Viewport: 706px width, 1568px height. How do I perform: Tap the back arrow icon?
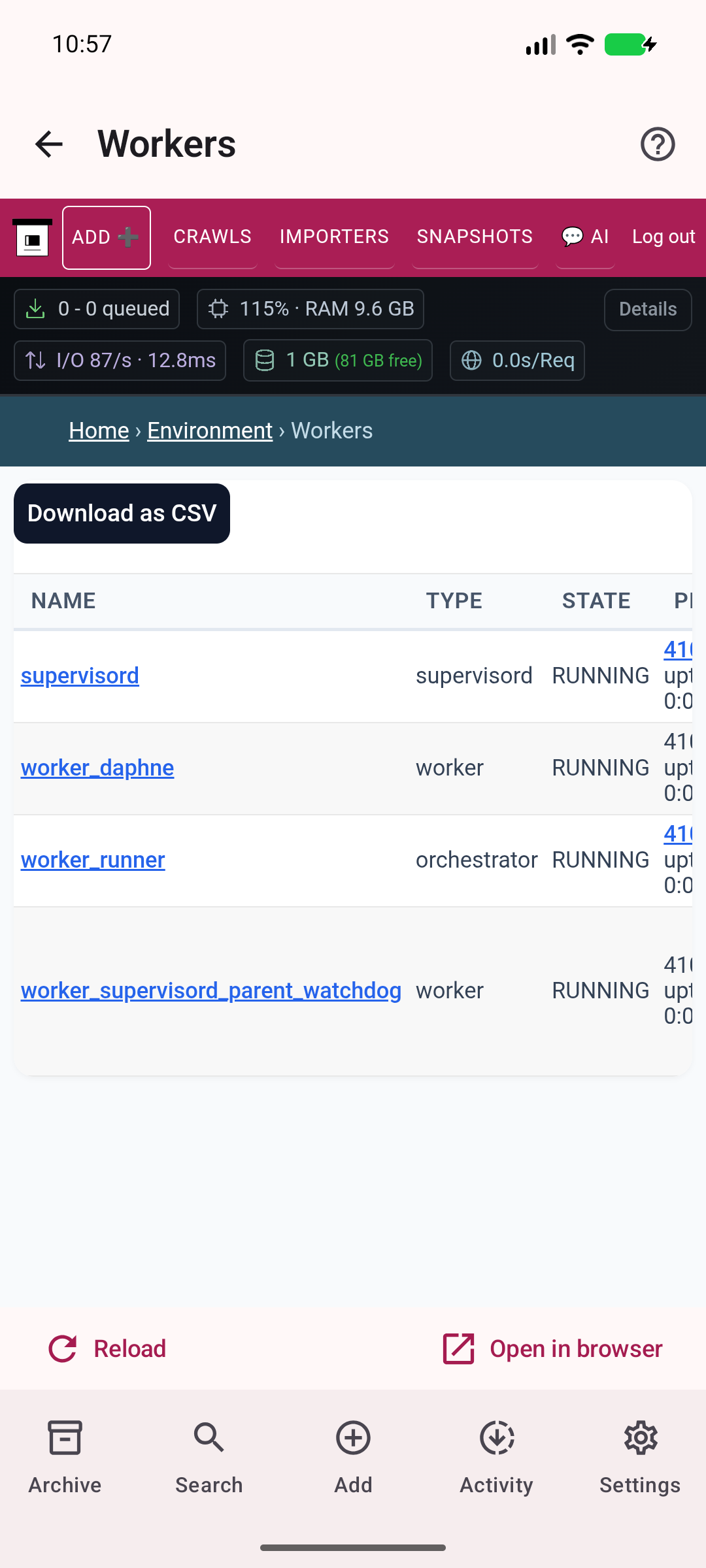pyautogui.click(x=49, y=144)
